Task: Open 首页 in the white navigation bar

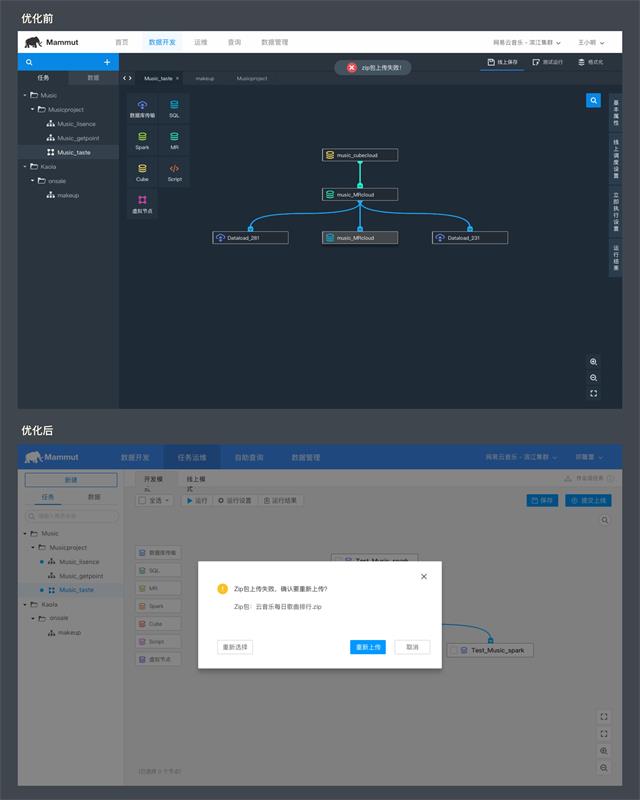Action: [121, 42]
